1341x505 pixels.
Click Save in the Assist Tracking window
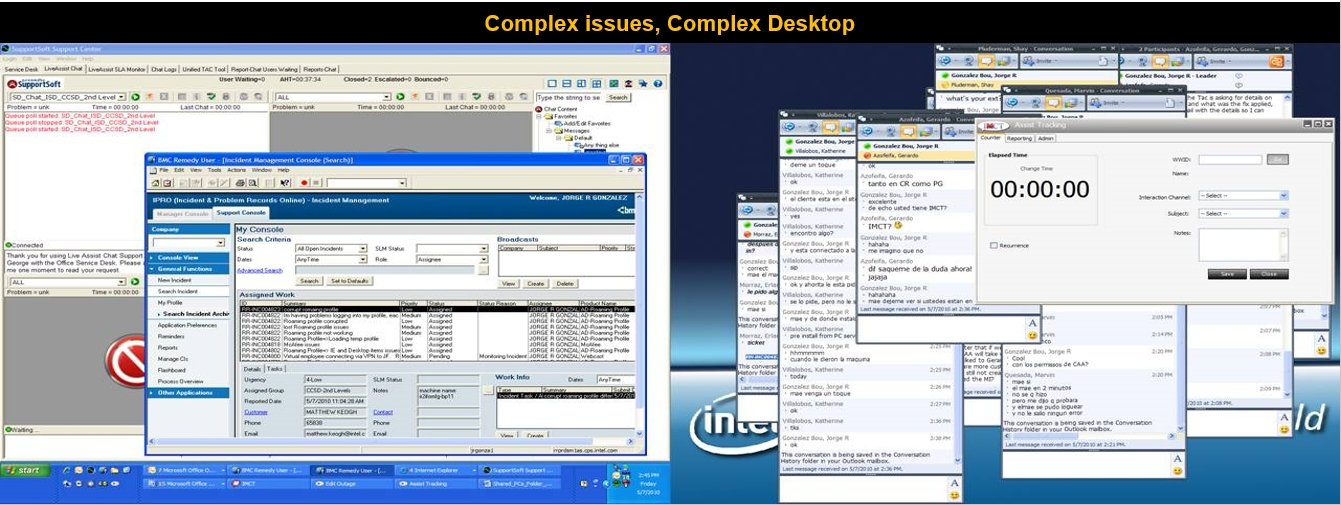pyautogui.click(x=1227, y=273)
